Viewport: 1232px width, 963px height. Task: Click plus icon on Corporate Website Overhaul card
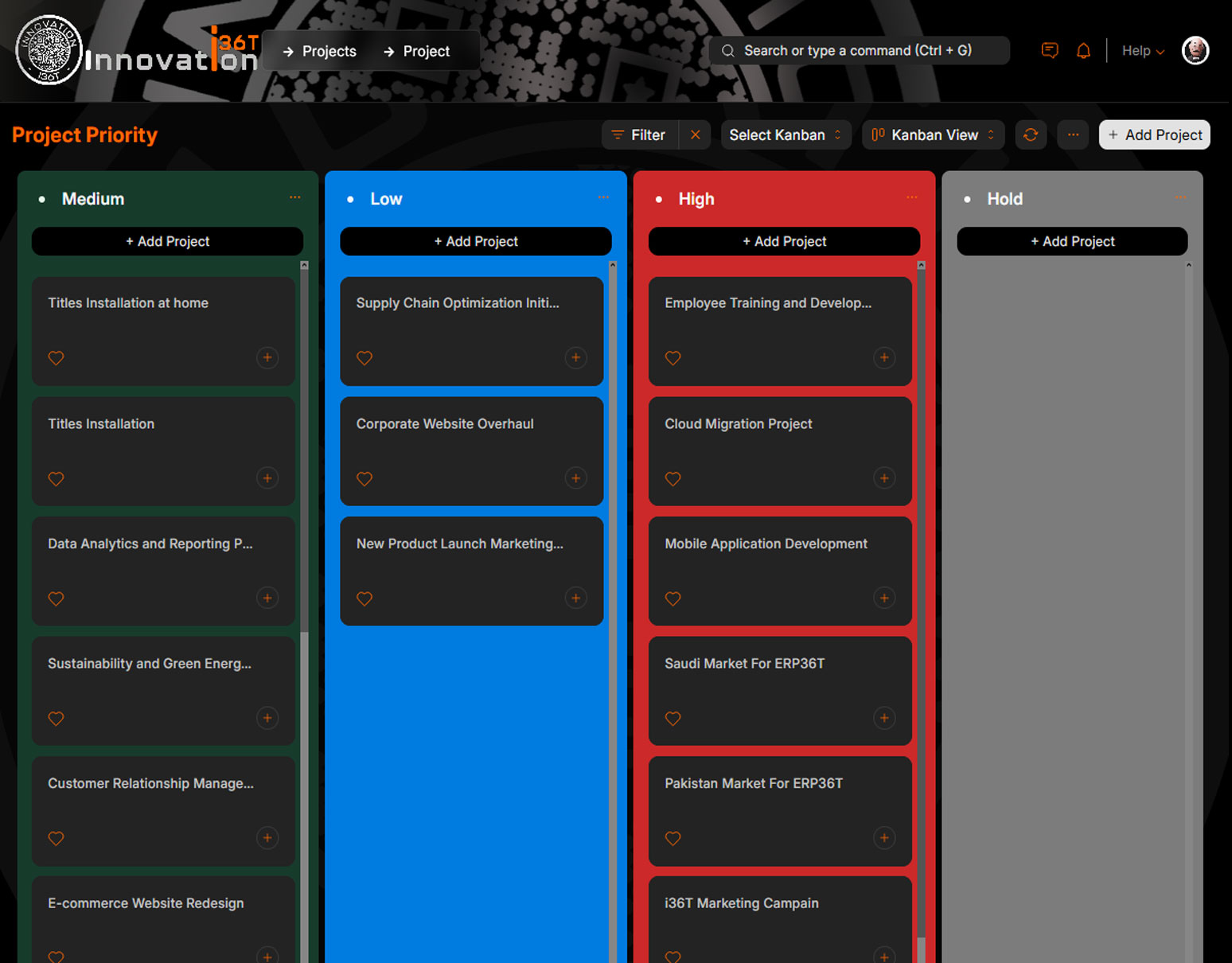(x=575, y=478)
